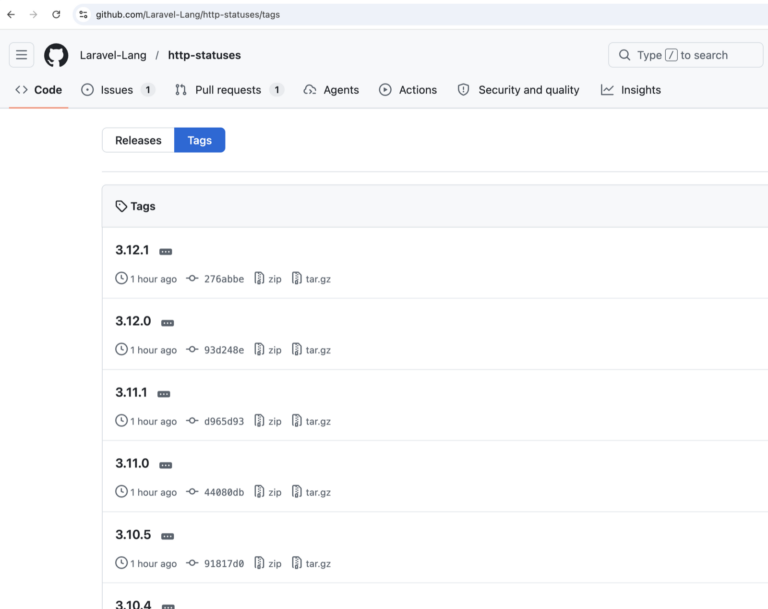Open the Pull requests tab

tap(229, 90)
